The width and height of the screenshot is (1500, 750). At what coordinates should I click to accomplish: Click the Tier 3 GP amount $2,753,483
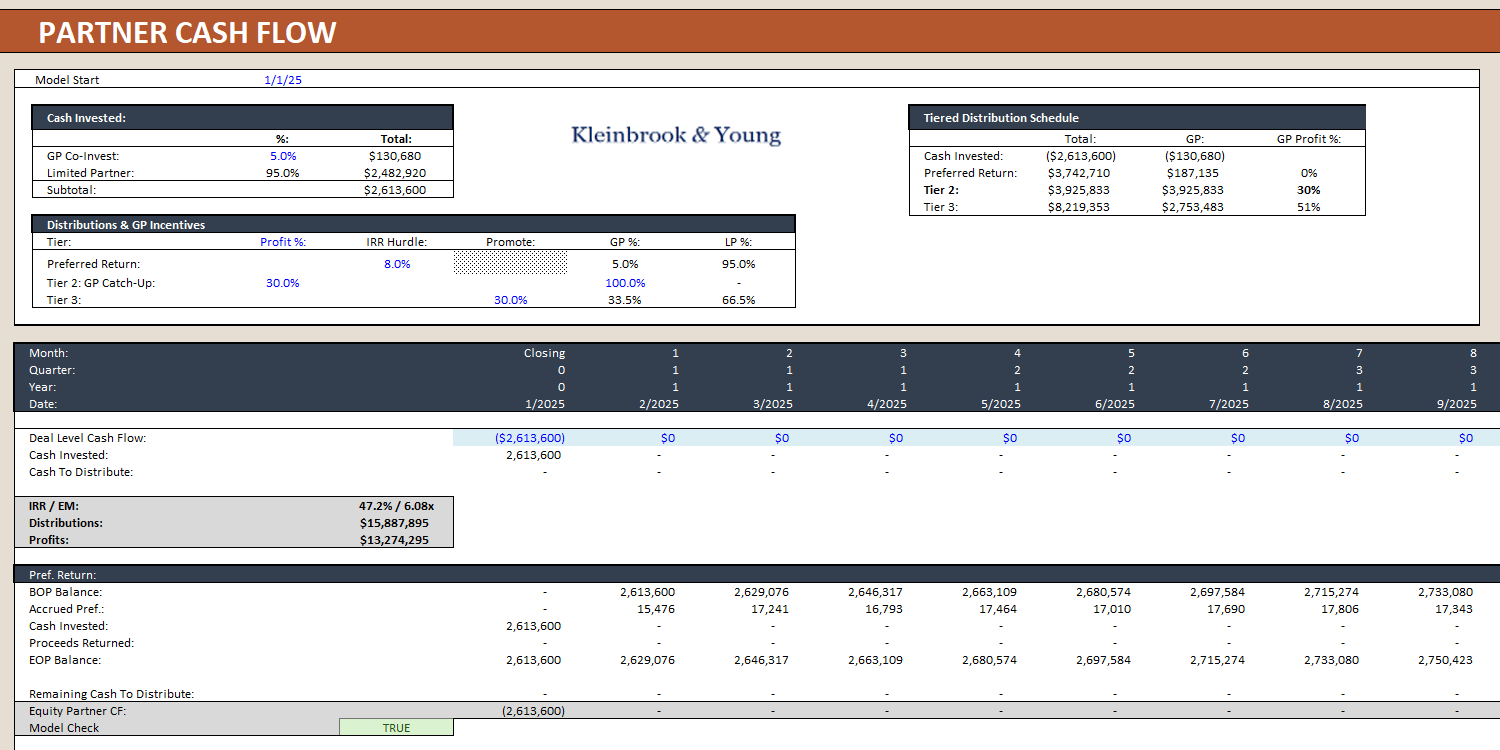(x=1193, y=207)
